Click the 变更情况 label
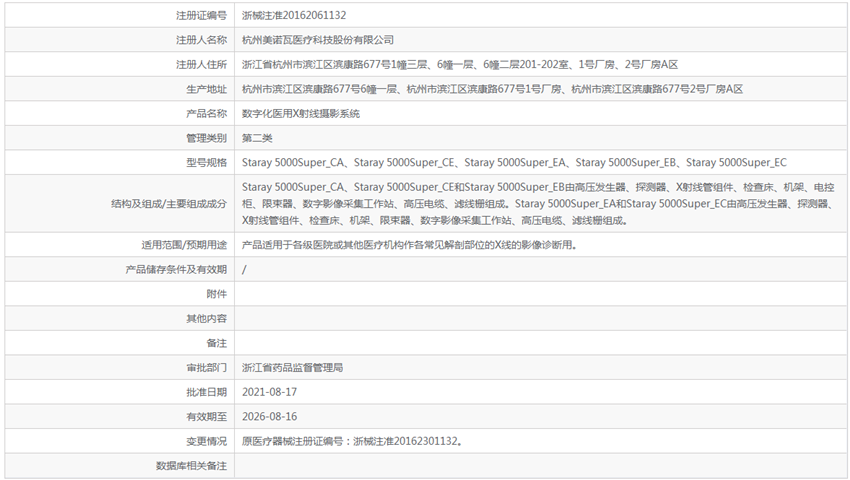Screen dimensions: 850x480 tap(207, 441)
